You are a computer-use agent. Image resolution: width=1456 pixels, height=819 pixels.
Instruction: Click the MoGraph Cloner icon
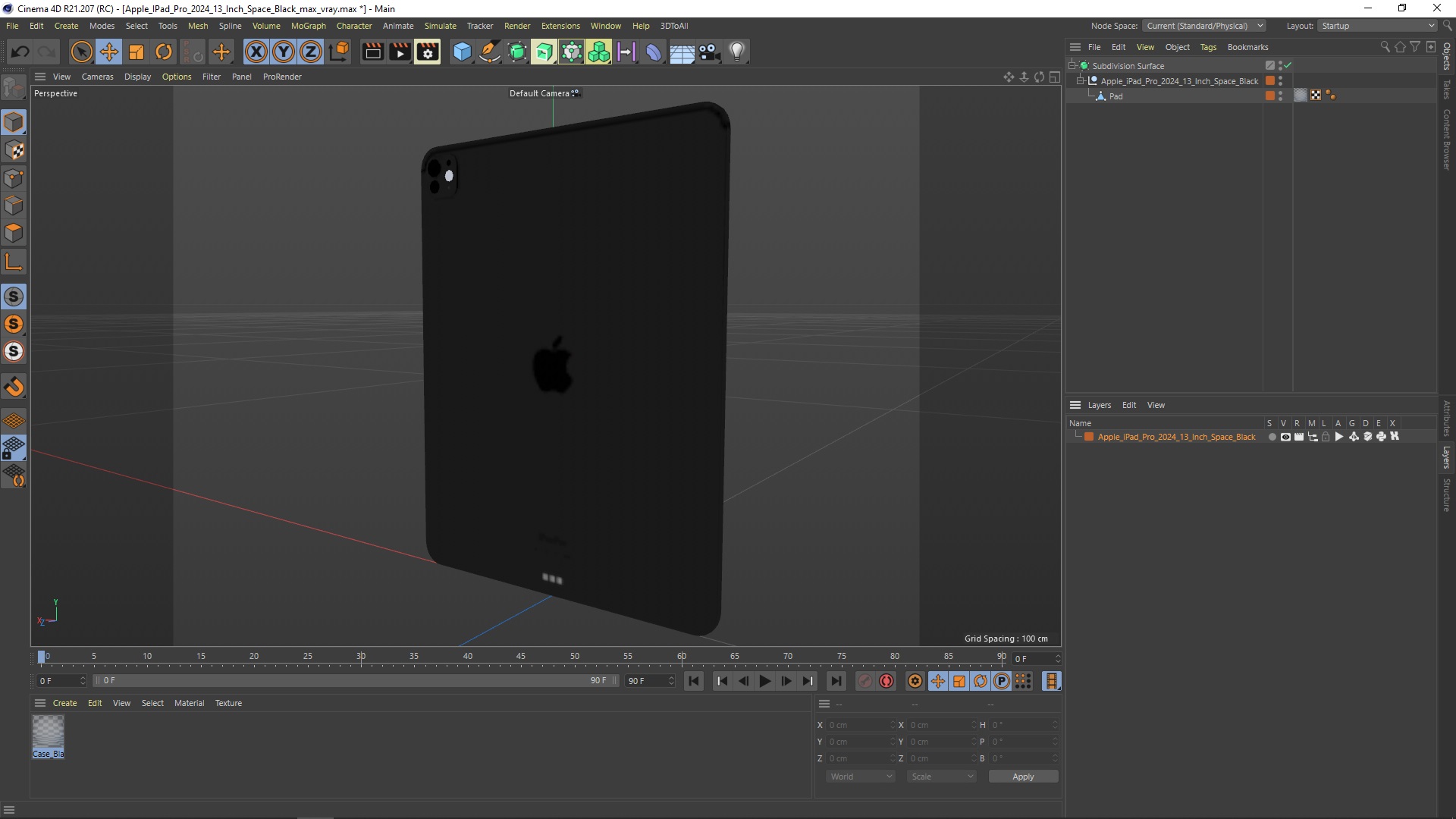[x=599, y=52]
